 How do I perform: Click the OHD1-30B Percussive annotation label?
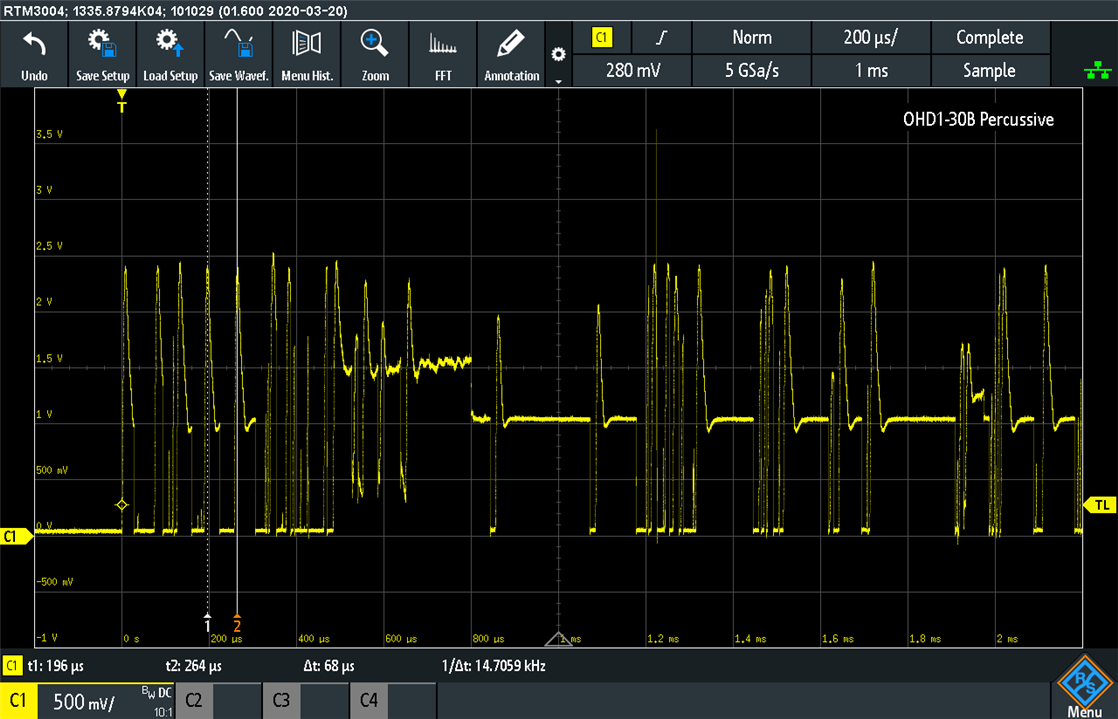click(978, 120)
